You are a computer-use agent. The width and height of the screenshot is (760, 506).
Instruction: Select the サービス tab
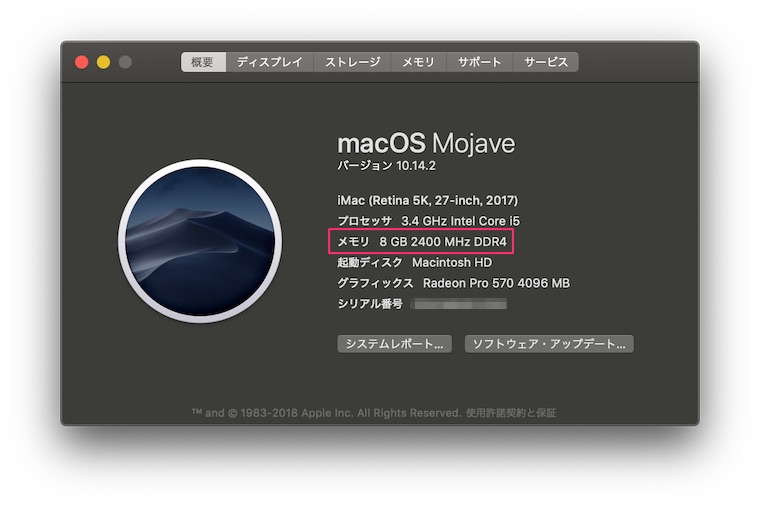pos(546,62)
